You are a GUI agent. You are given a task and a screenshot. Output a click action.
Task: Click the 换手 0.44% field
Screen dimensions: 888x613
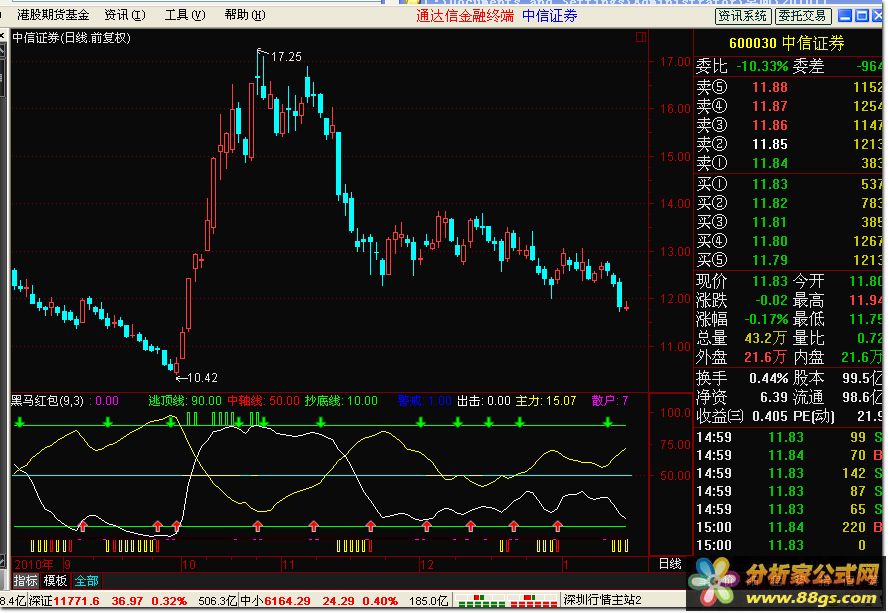[741, 378]
